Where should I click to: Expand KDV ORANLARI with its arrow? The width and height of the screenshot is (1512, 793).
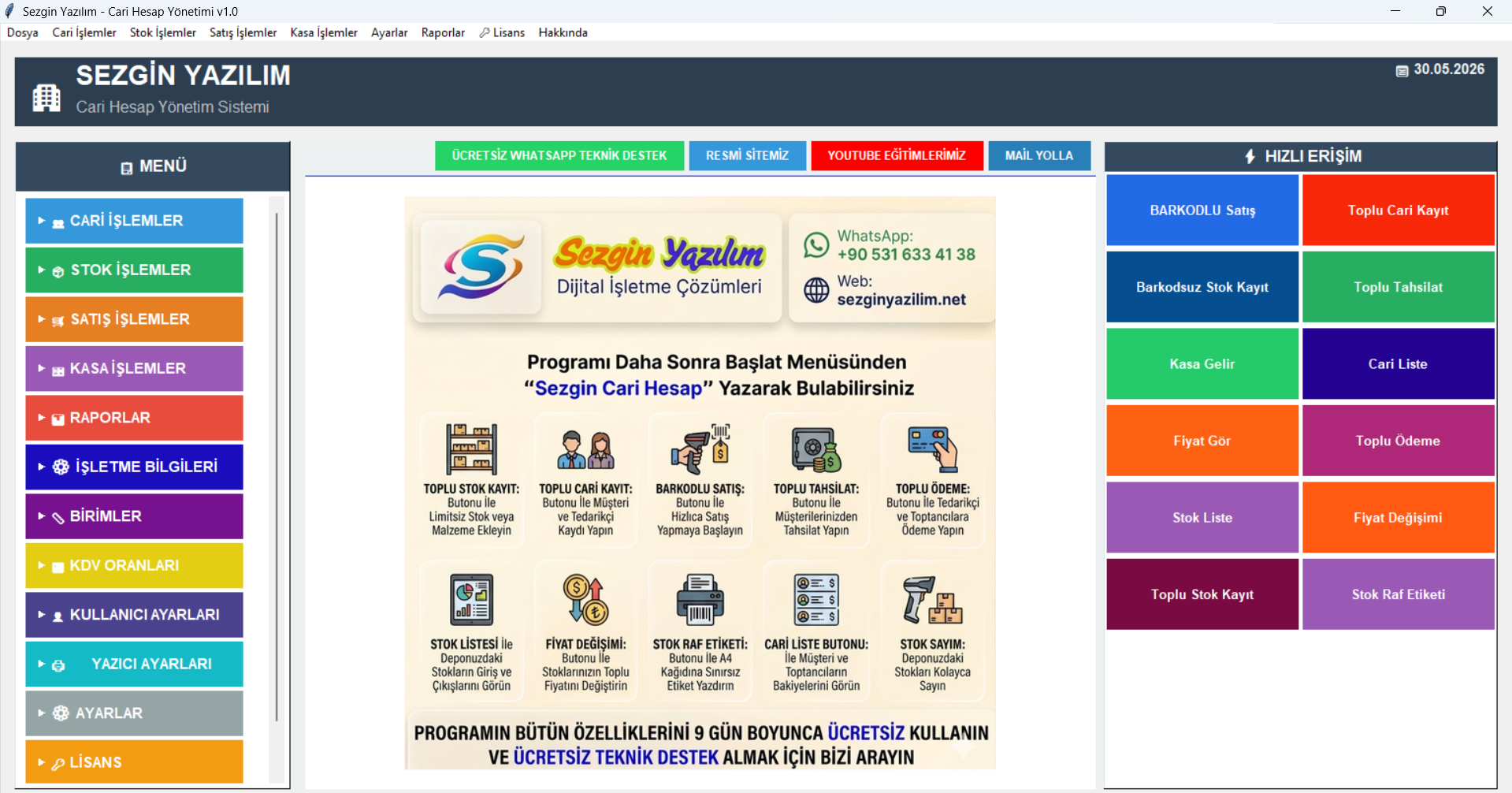click(x=41, y=565)
